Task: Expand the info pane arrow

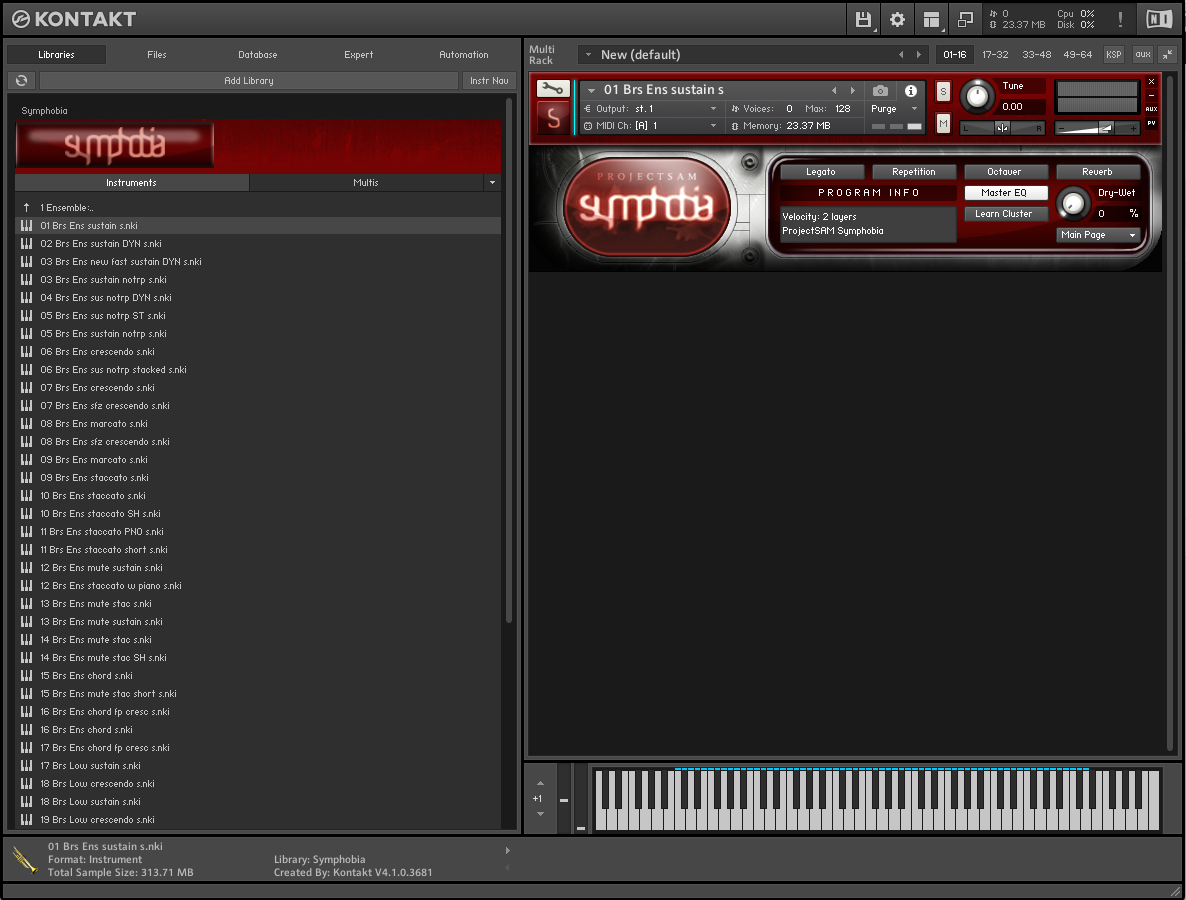Action: pyautogui.click(x=508, y=851)
